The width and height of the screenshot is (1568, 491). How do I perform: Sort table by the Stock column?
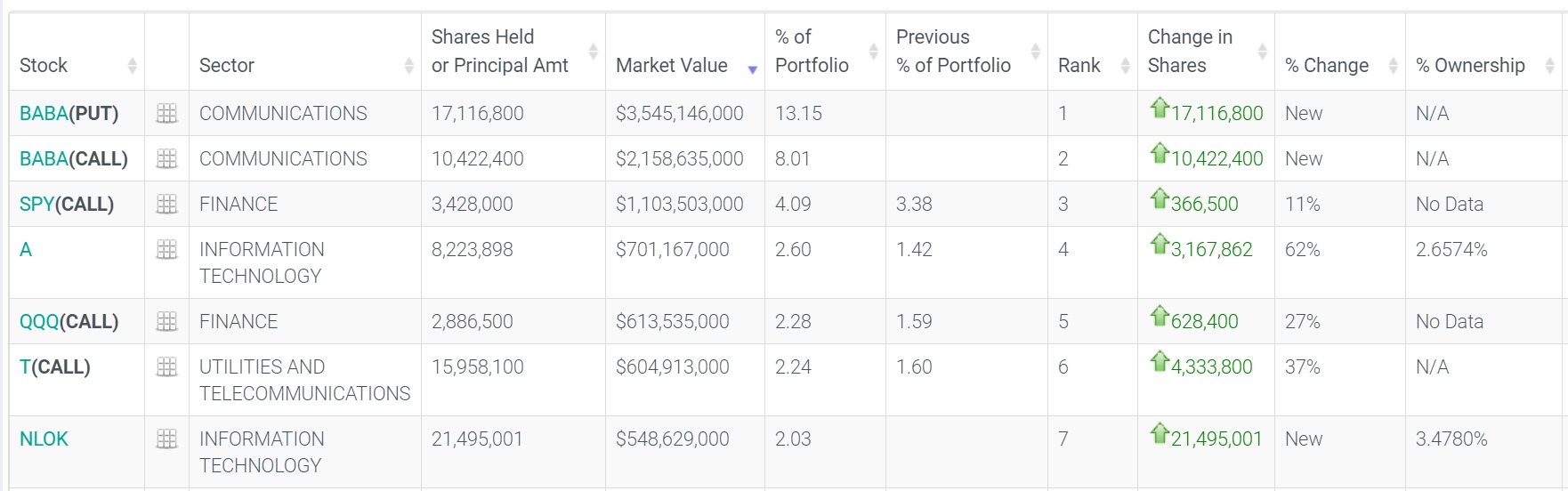[x=132, y=65]
